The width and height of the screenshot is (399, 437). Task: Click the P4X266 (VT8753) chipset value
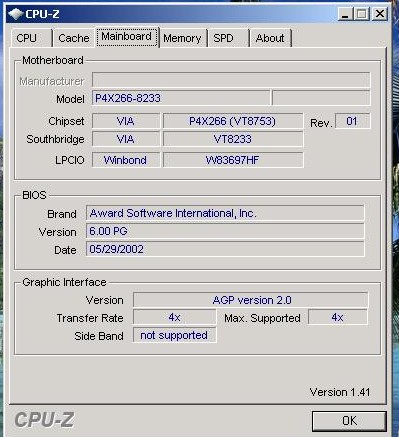point(233,121)
